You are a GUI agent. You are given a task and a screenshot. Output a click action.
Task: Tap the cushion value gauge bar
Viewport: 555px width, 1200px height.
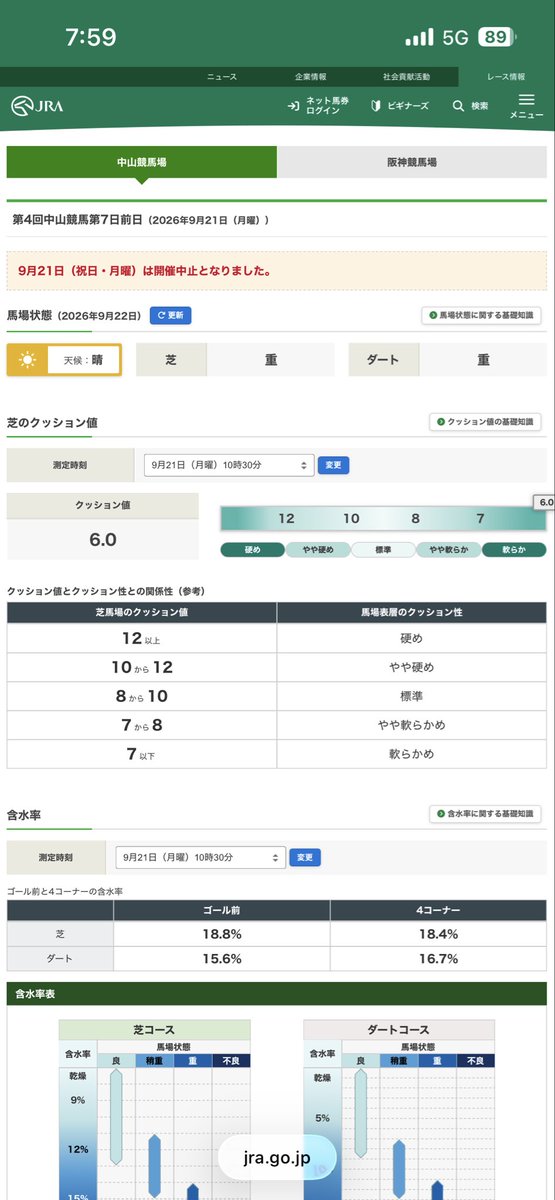pyautogui.click(x=383, y=518)
